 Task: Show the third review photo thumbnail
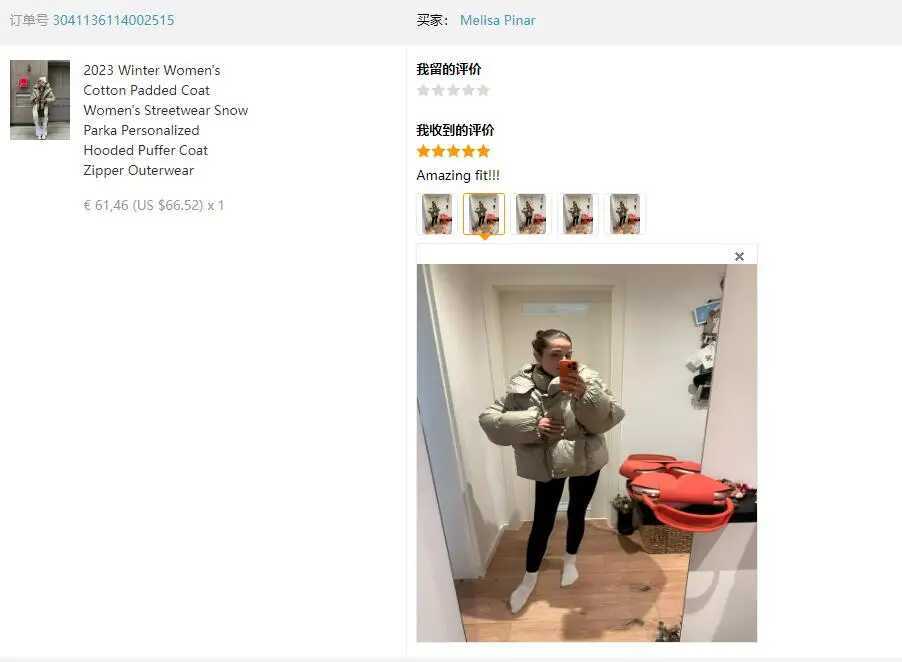point(531,214)
